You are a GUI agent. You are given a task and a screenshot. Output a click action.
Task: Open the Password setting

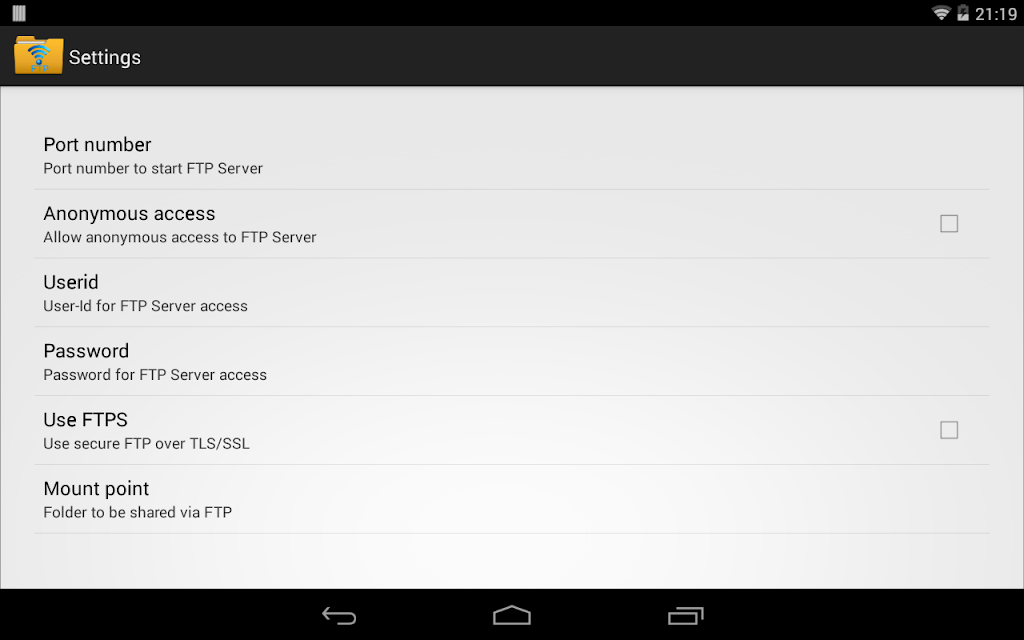tap(512, 362)
